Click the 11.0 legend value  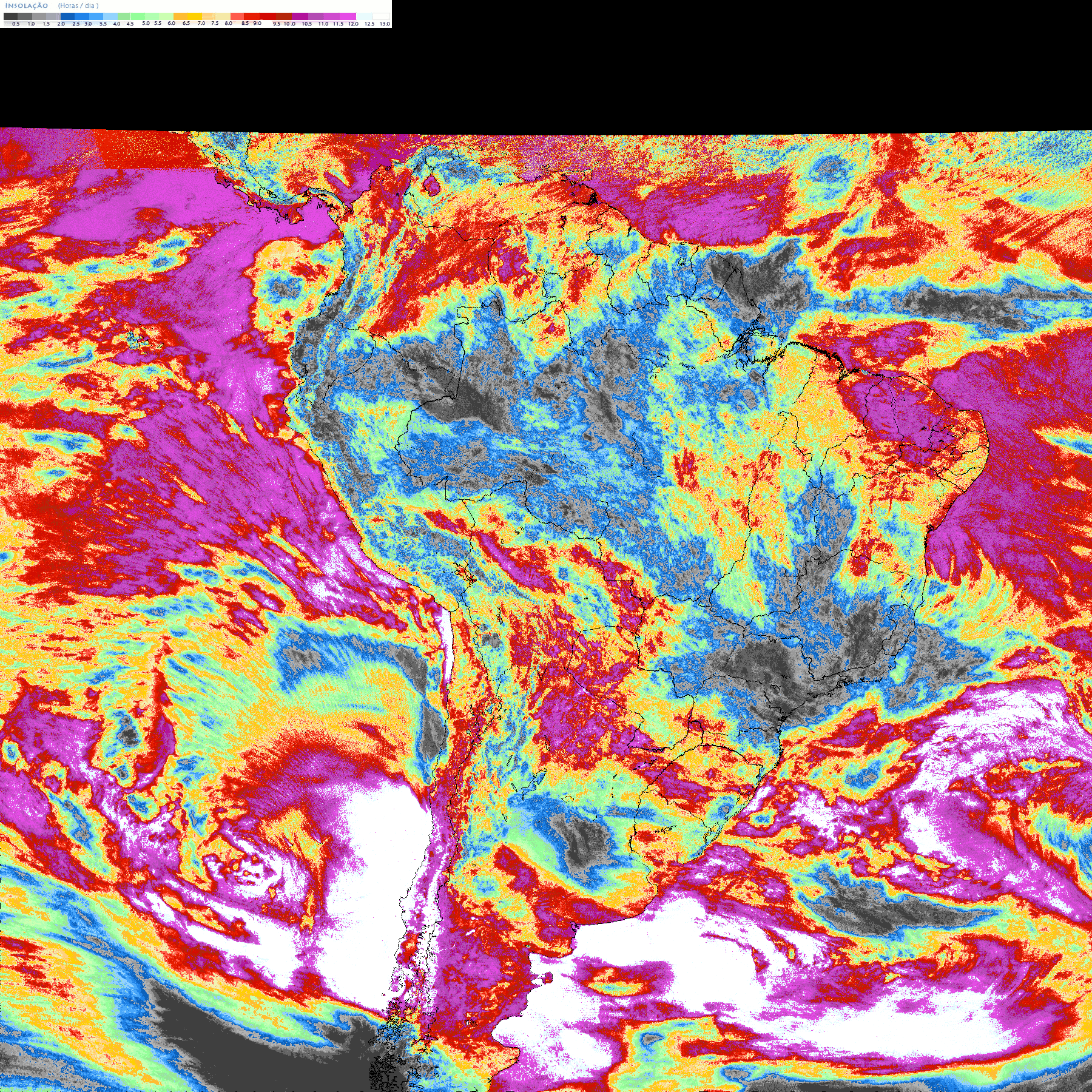[x=323, y=24]
